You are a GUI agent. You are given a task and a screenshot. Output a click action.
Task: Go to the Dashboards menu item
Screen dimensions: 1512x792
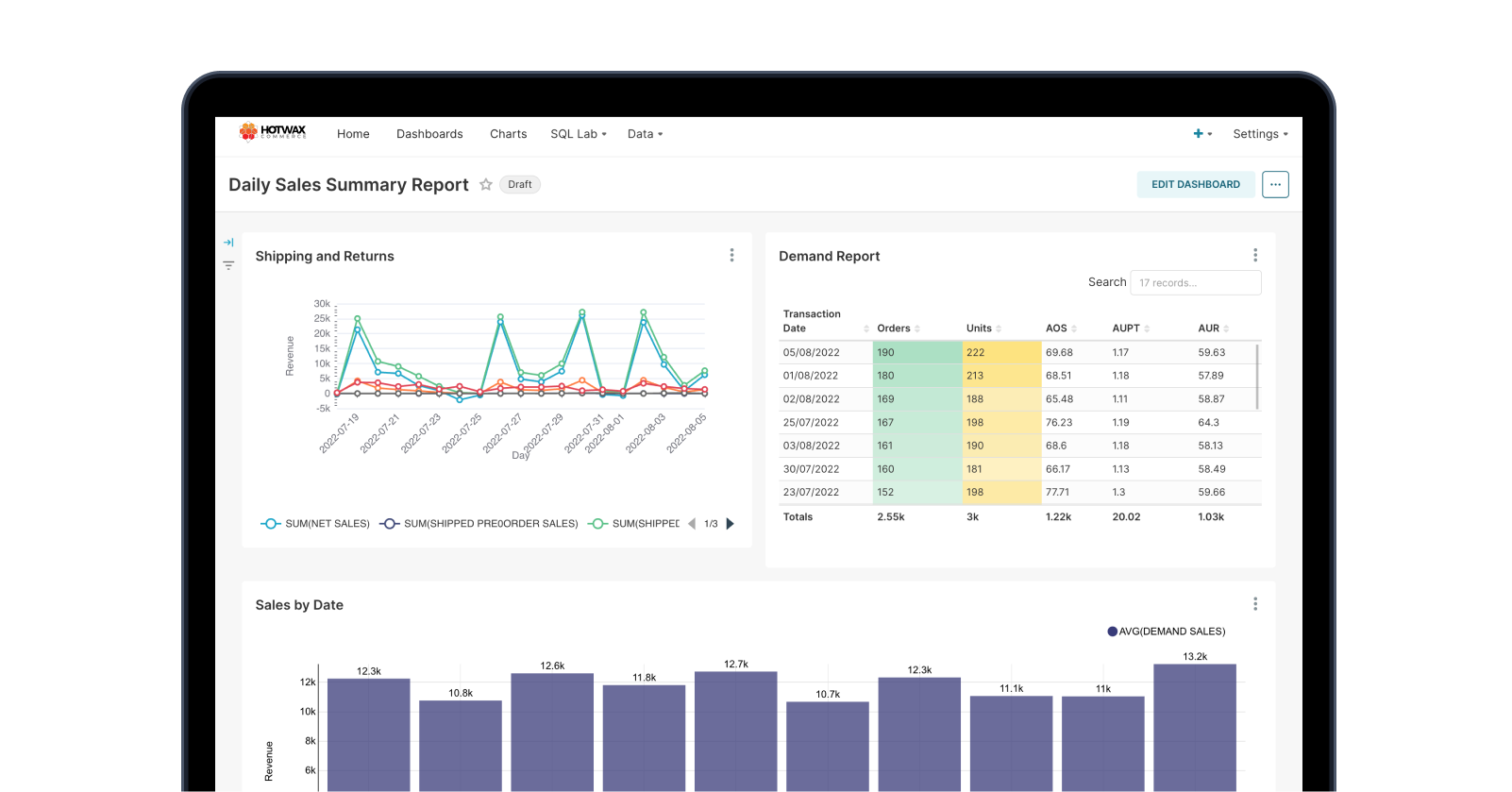pos(429,134)
